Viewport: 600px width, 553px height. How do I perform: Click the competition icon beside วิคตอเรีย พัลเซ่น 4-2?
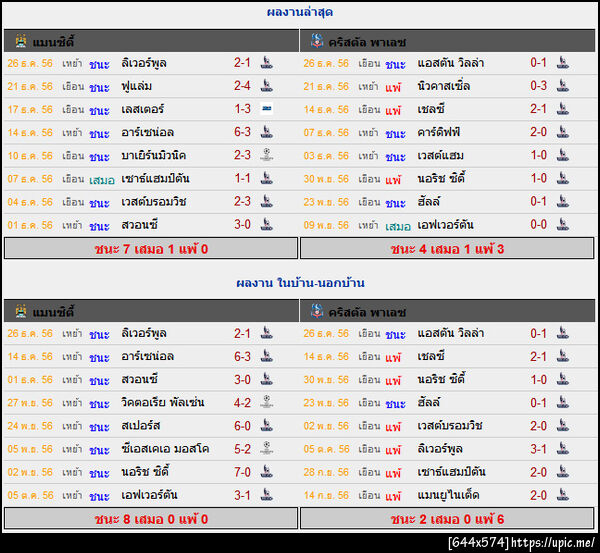coord(267,402)
